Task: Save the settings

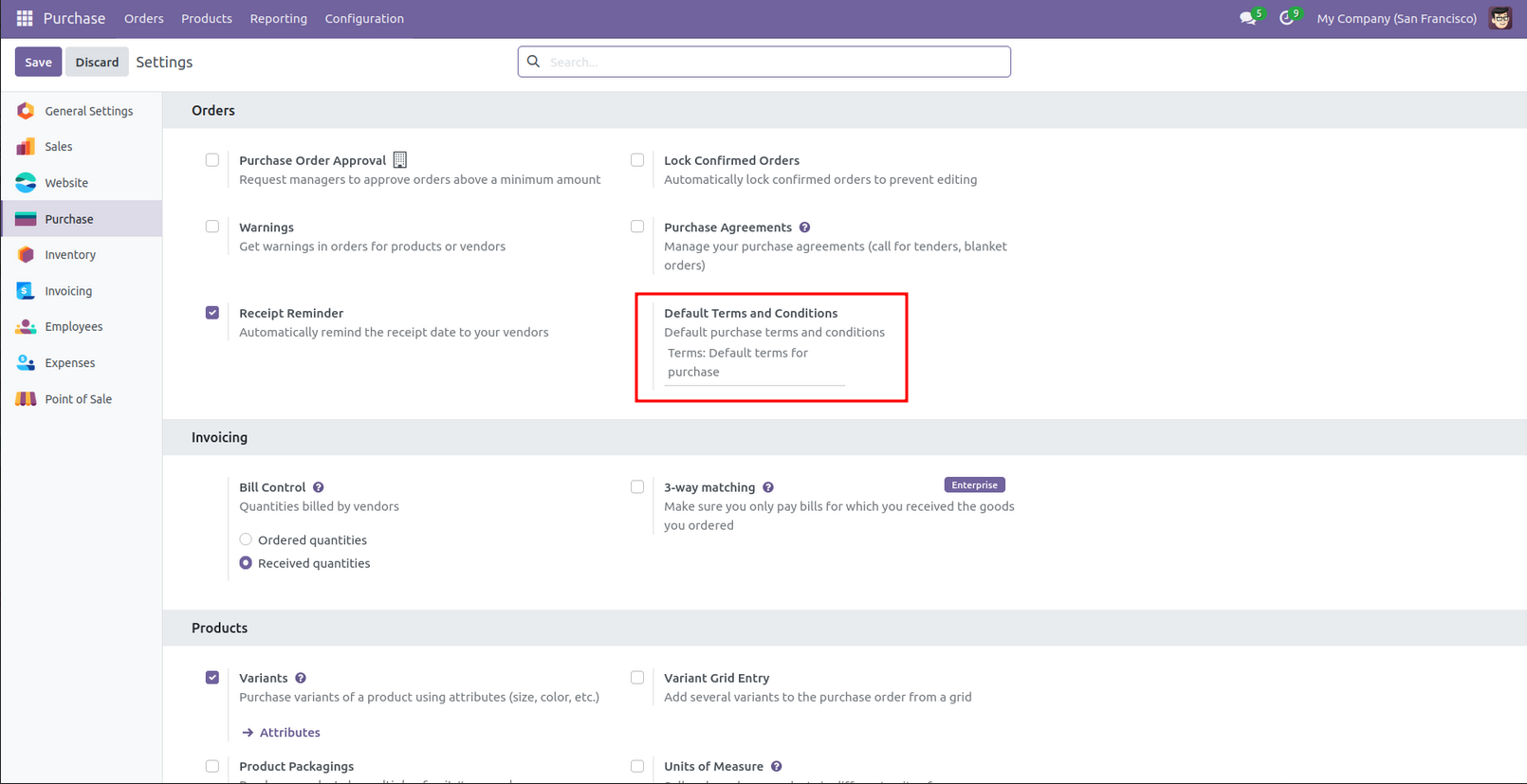Action: tap(38, 62)
